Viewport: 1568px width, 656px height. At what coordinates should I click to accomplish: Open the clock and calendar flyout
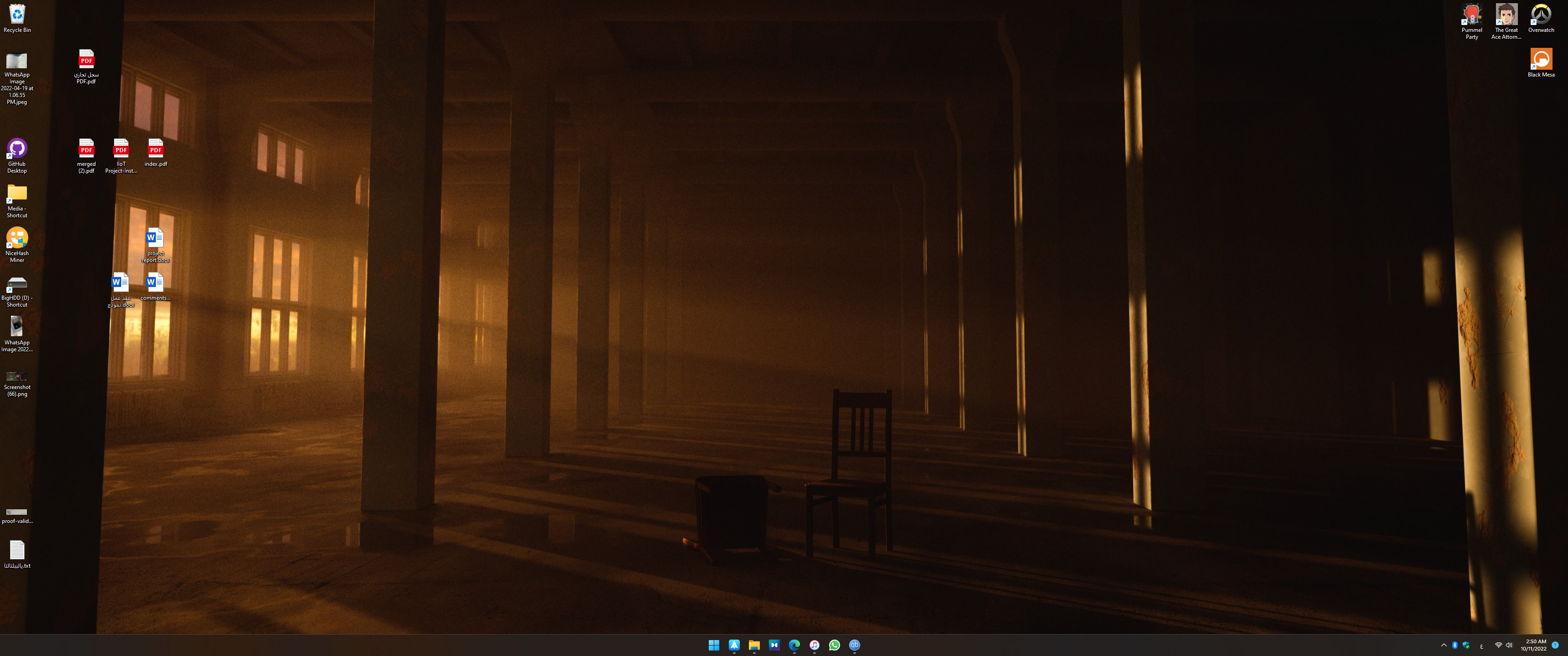click(1533, 645)
